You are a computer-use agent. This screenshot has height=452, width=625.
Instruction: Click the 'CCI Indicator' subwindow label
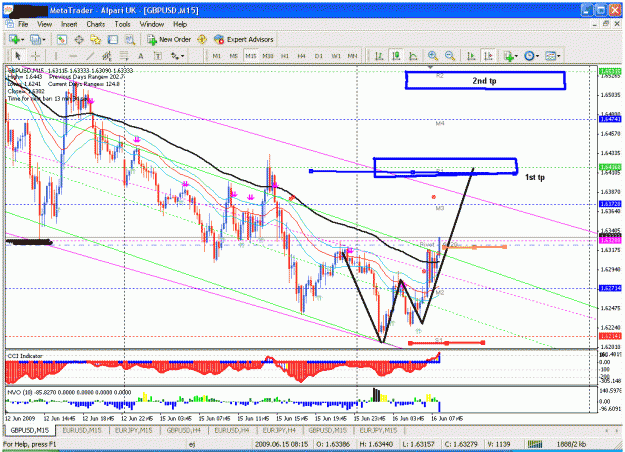tap(25, 356)
